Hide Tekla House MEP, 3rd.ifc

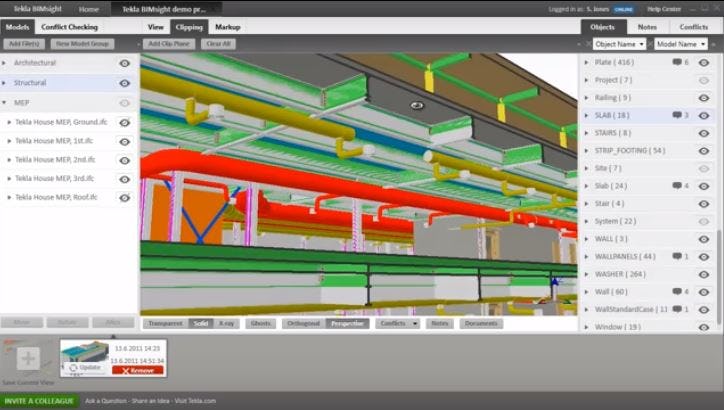(125, 179)
